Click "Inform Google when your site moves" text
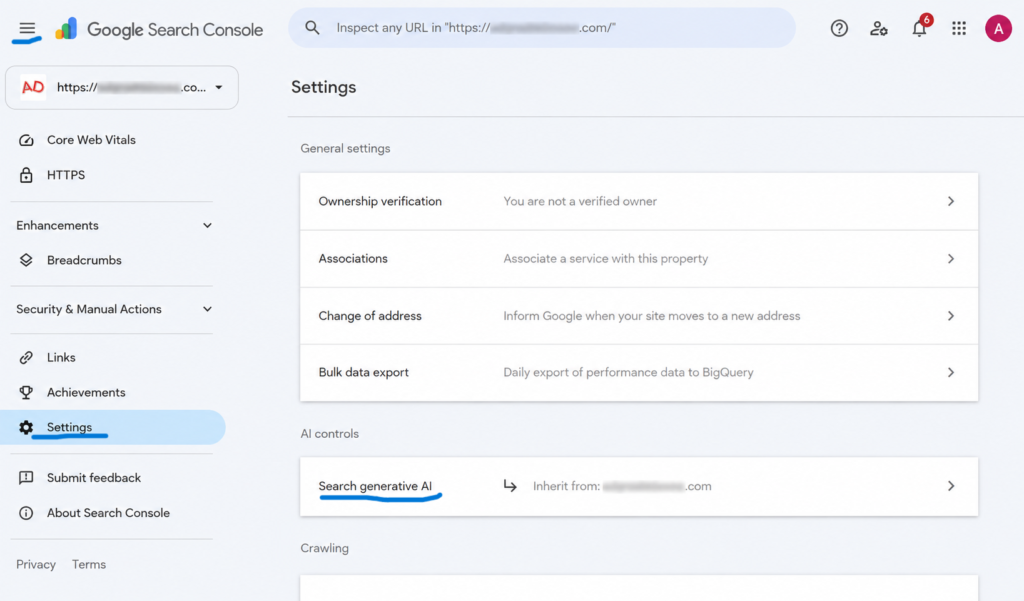 pos(652,316)
